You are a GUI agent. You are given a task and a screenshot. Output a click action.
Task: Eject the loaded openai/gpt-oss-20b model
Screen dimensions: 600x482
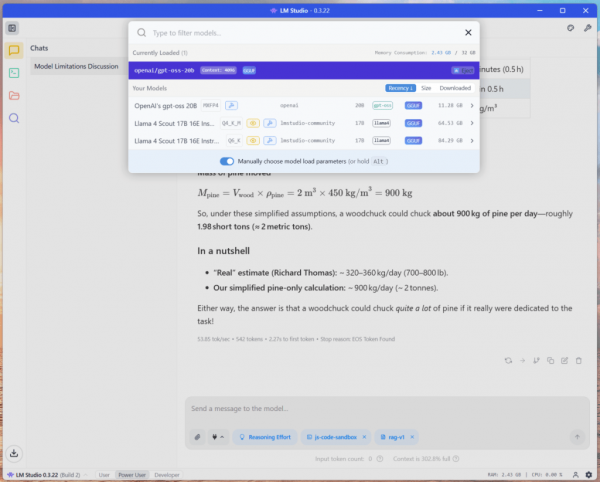pyautogui.click(x=461, y=70)
